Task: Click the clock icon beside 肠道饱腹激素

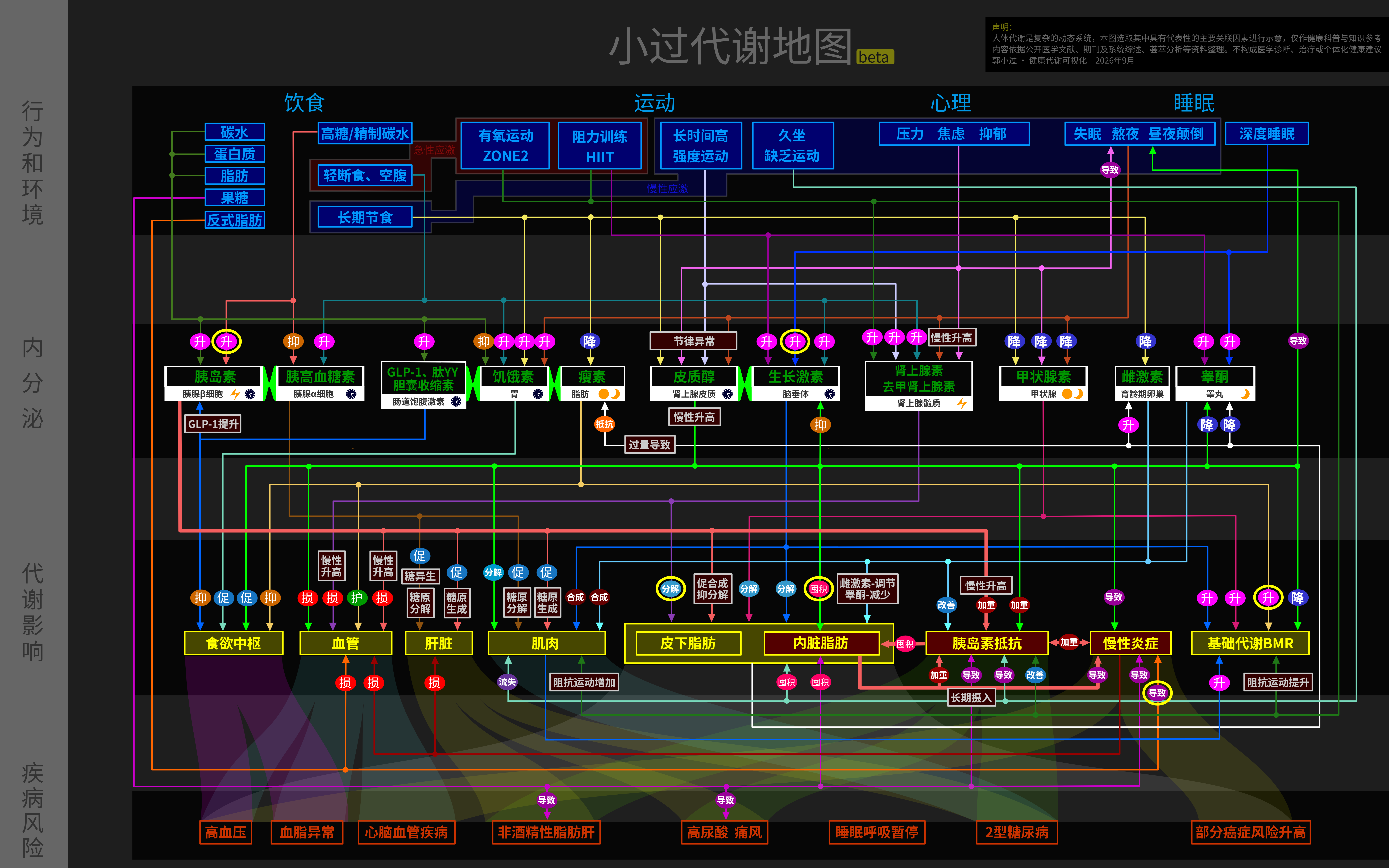Action: tap(456, 401)
